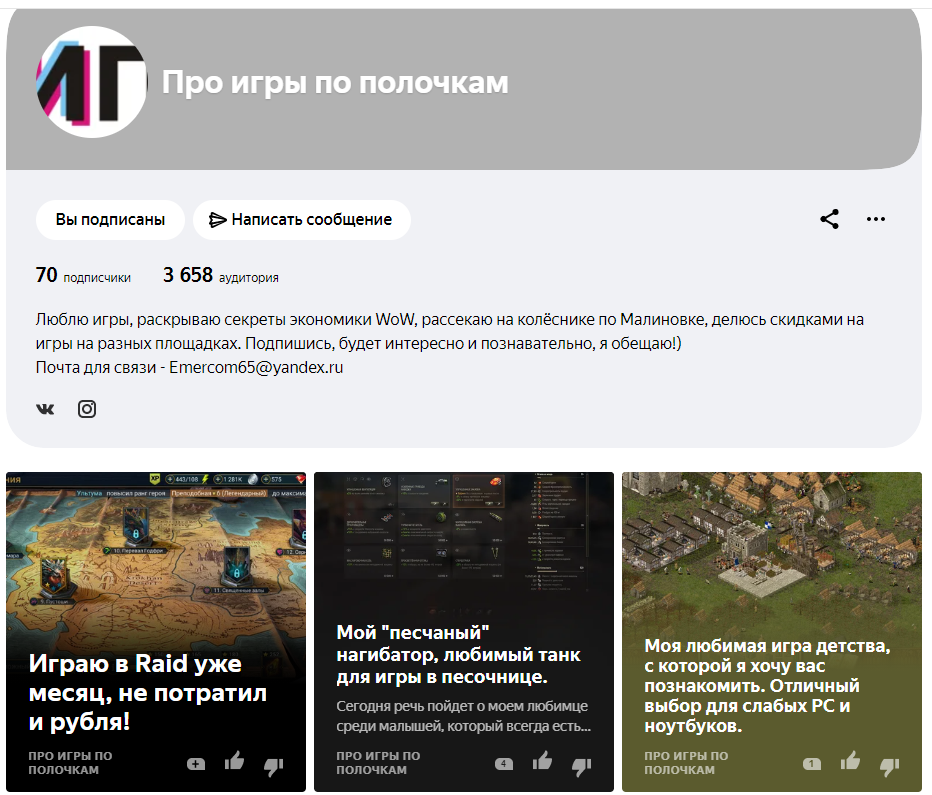
Task: Click the "Написать сообщение" button
Action: tap(301, 220)
